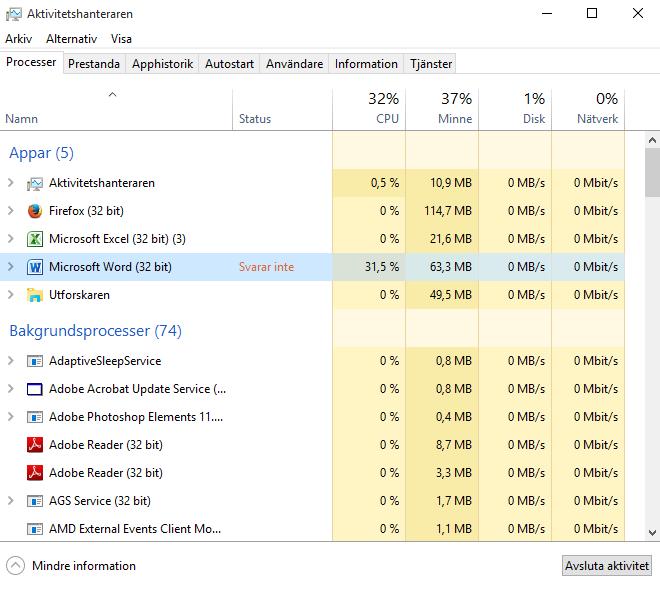Viewport: 660px width, 589px height.
Task: Expand the AGS Service row
Action: click(x=11, y=501)
